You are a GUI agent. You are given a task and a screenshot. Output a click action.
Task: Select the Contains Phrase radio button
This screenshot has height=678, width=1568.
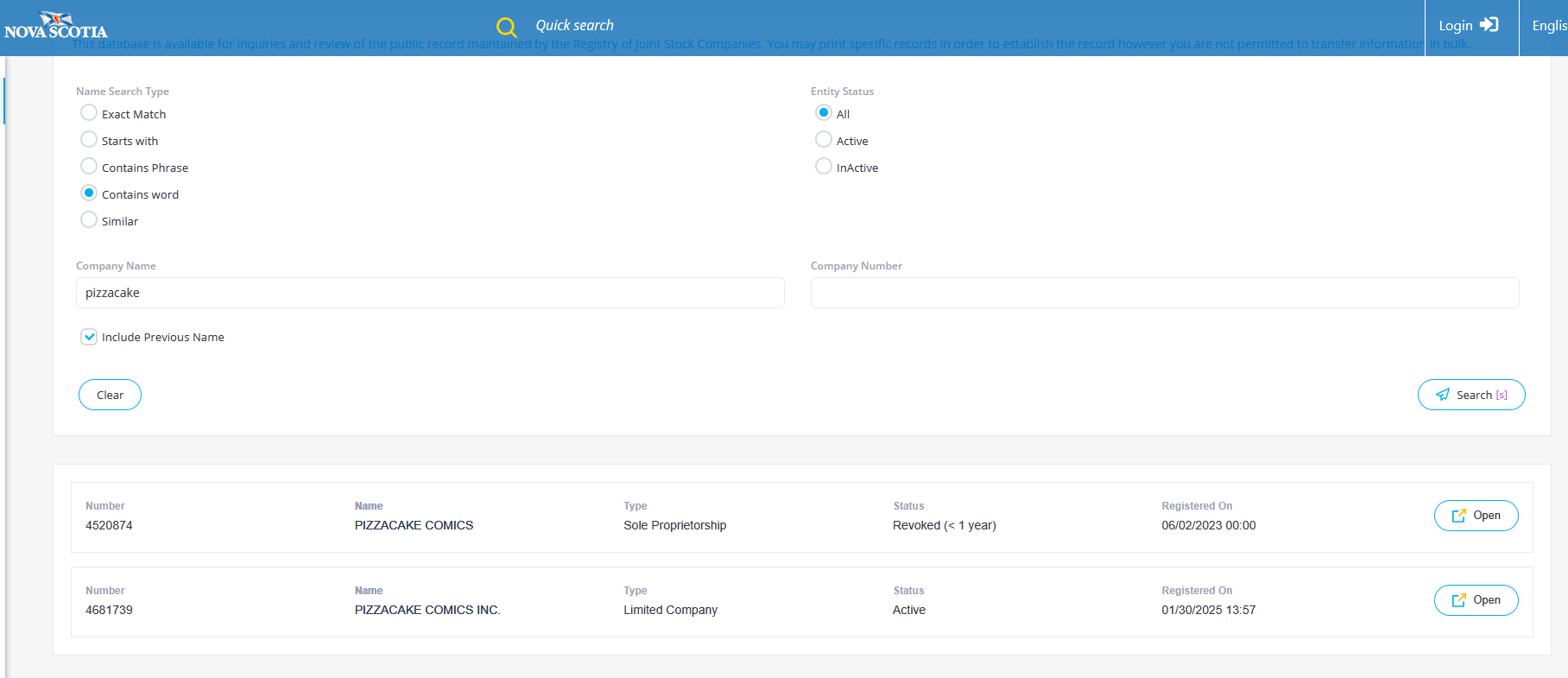(x=89, y=166)
